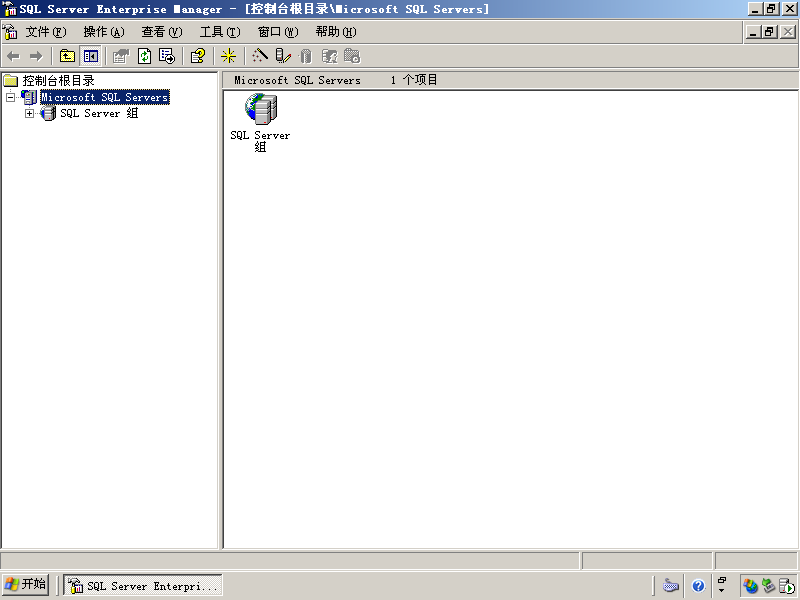The height and width of the screenshot is (600, 800).
Task: Expand the SQL Server 组 tree node
Action: [x=30, y=113]
